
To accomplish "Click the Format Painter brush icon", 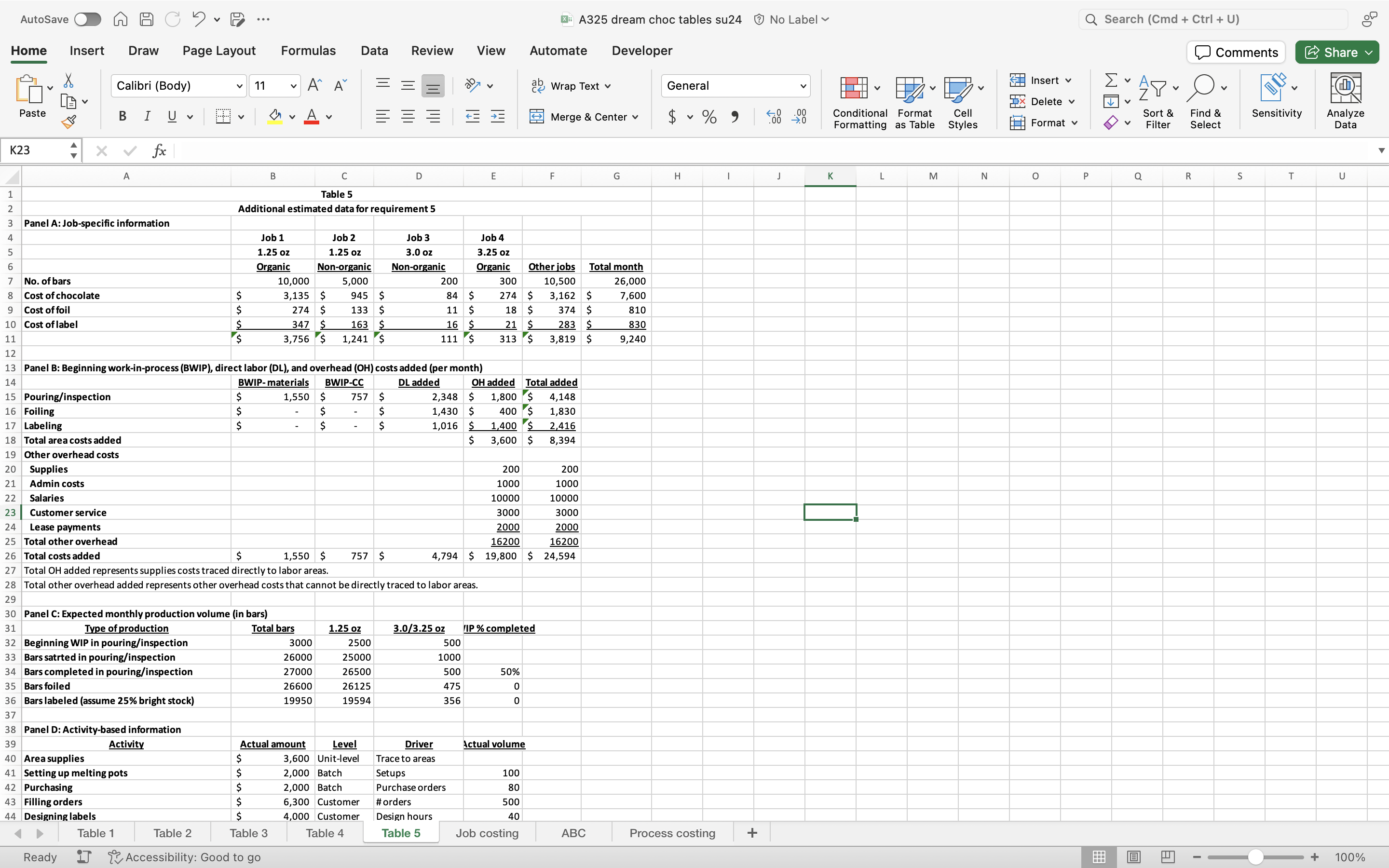I will [69, 122].
